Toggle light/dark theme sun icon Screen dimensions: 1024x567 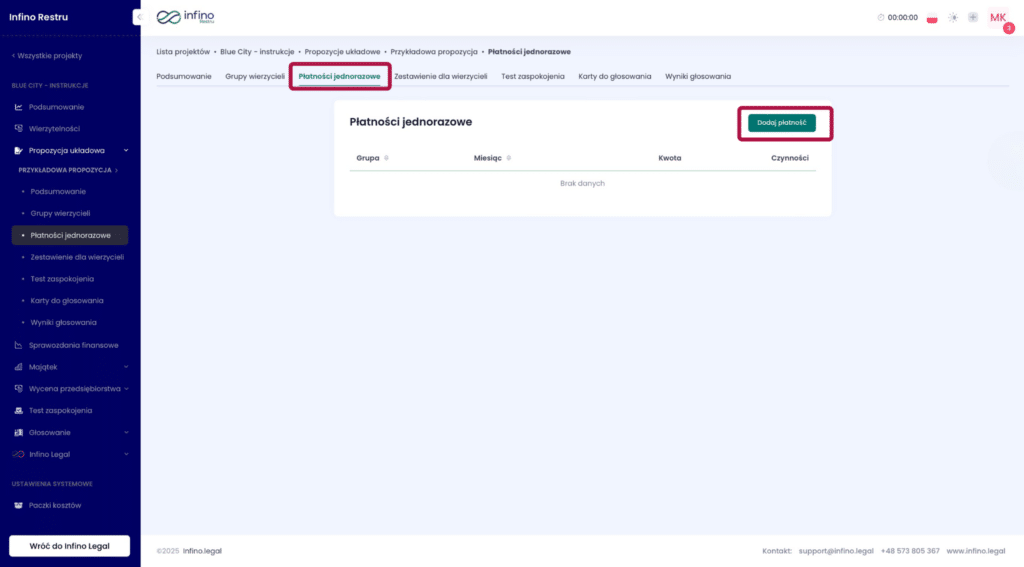[x=953, y=18]
